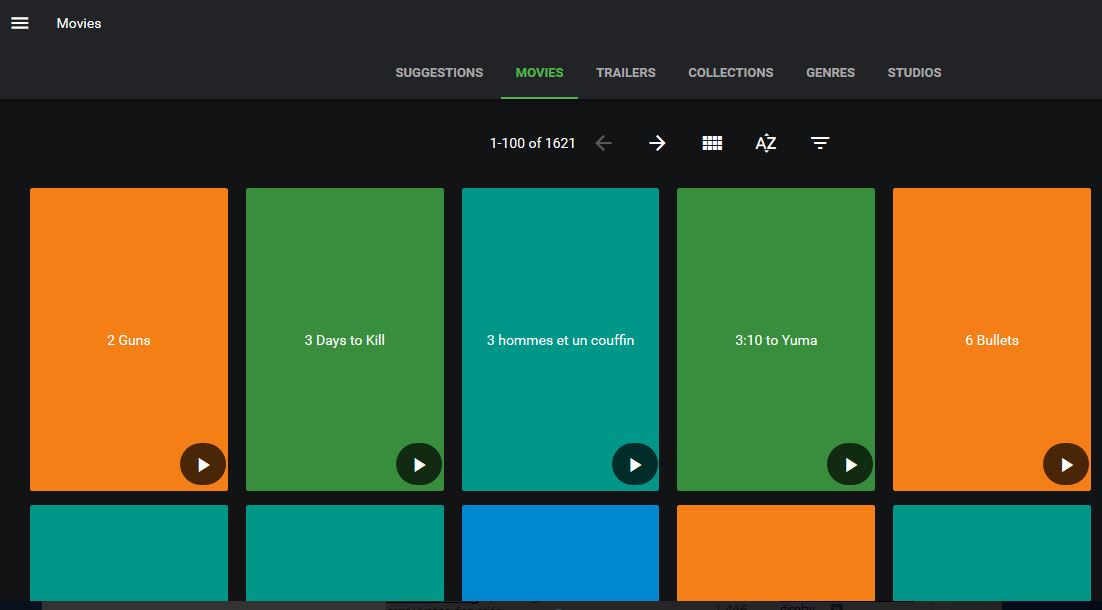Open the blue movie card in second row
Viewport: 1102px width, 610px height.
pos(560,552)
